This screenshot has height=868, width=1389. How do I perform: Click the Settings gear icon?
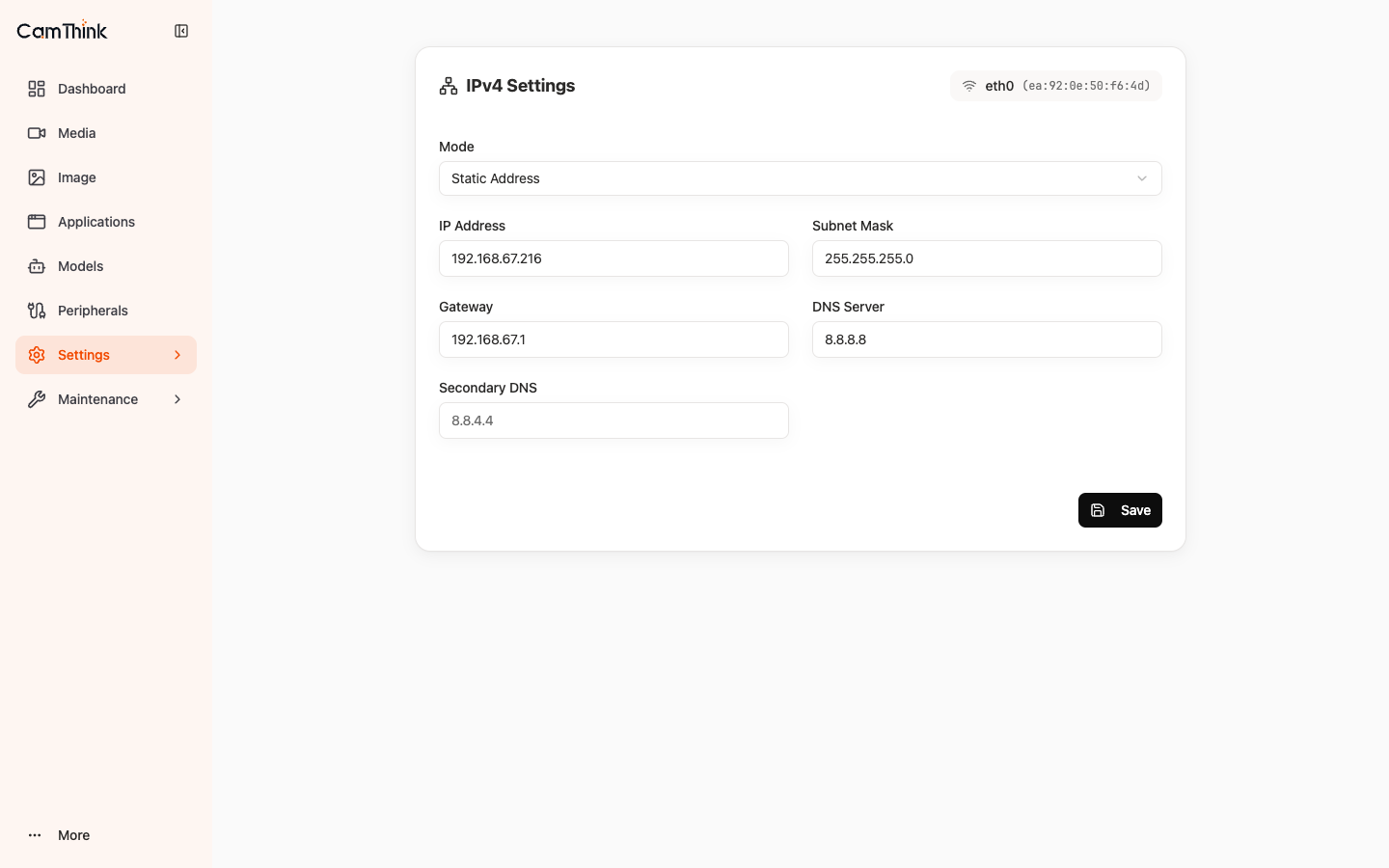(x=37, y=355)
